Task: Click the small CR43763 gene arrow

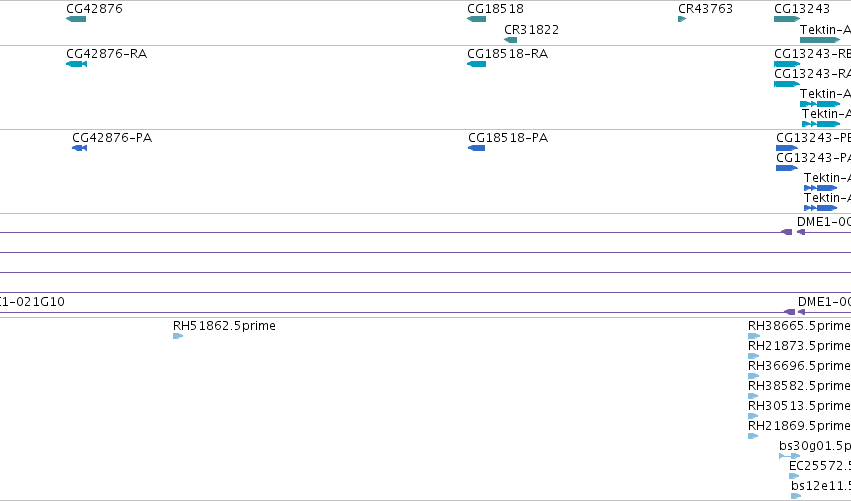Action: [x=682, y=19]
